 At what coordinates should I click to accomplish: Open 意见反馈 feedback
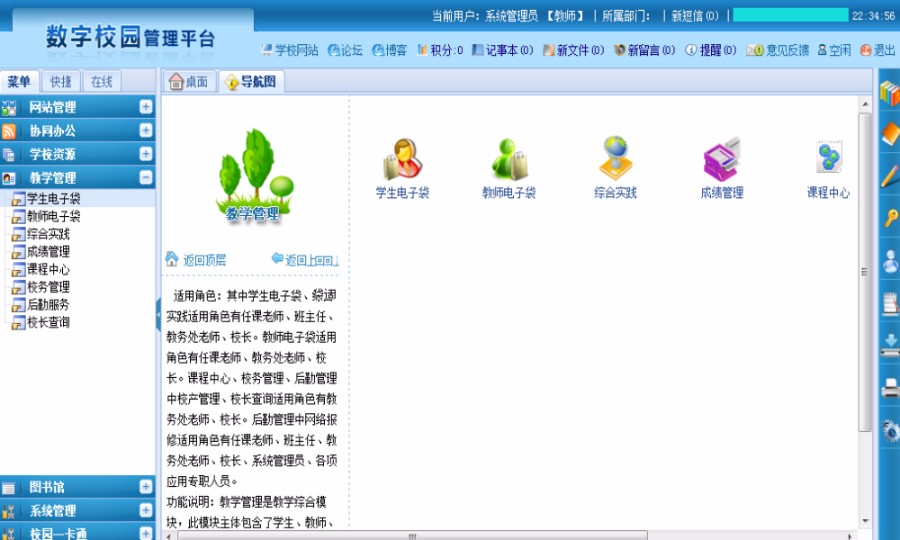click(778, 50)
